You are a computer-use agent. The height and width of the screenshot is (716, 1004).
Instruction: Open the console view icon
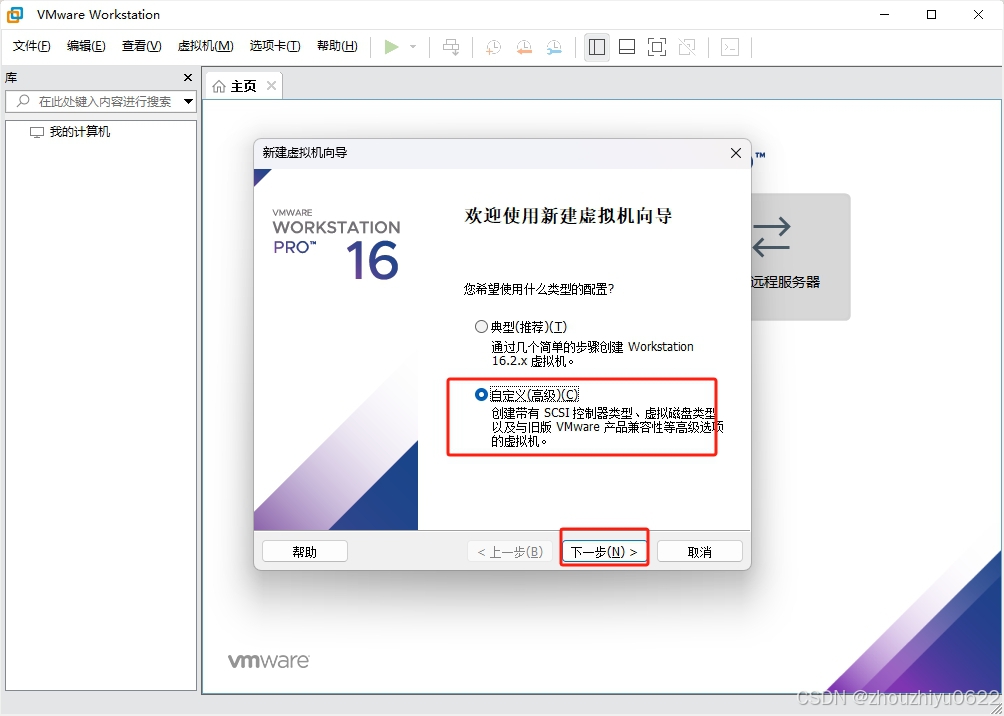pyautogui.click(x=730, y=47)
